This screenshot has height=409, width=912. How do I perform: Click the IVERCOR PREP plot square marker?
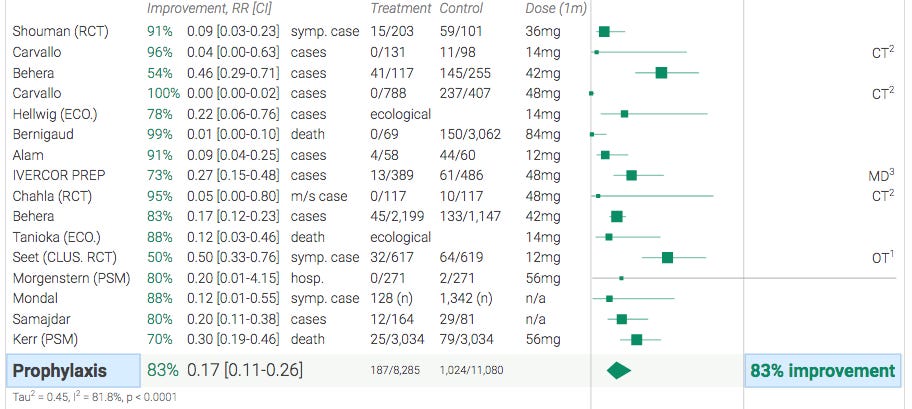coord(631,175)
